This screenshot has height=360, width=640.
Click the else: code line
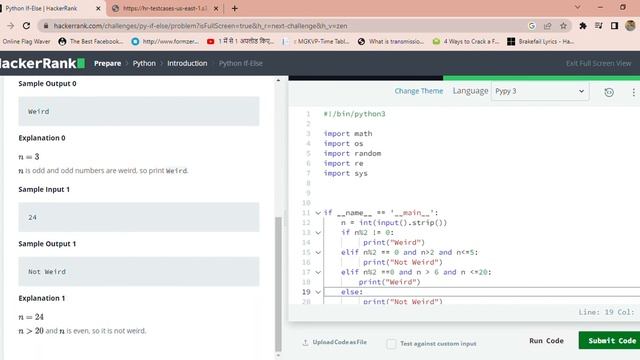tap(352, 292)
